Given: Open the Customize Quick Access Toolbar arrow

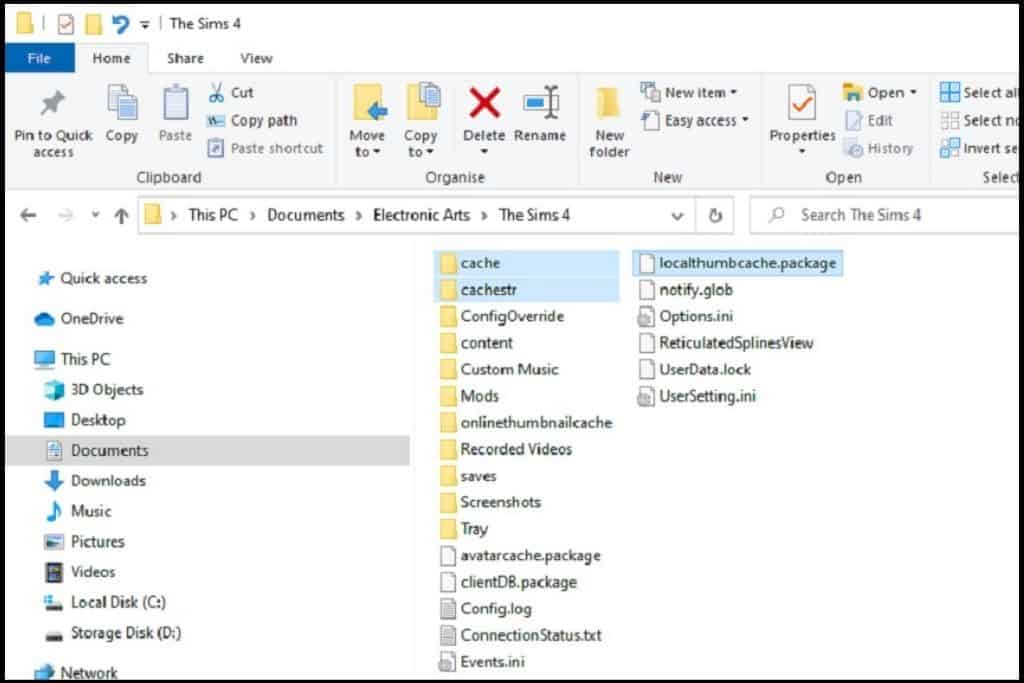Looking at the screenshot, I should click(145, 25).
